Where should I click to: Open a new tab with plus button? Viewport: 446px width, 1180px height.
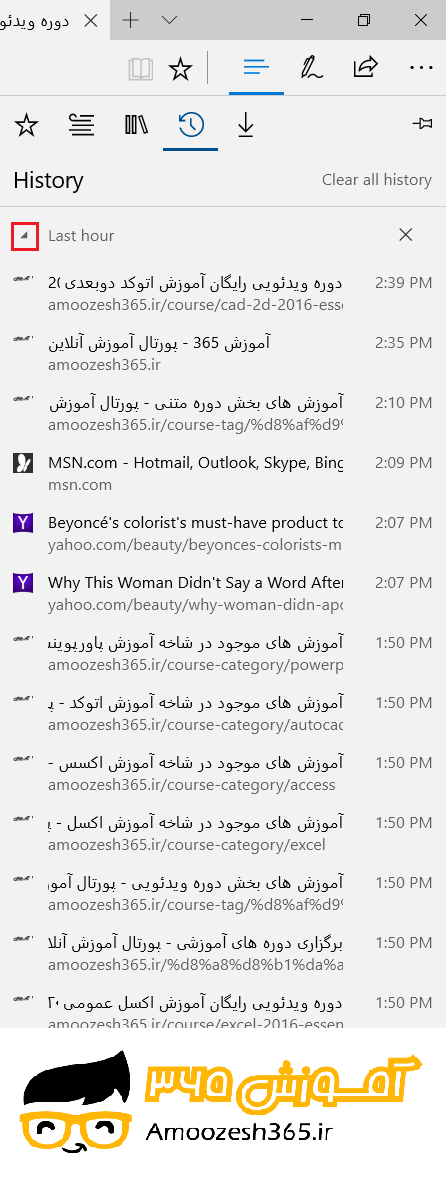[131, 20]
